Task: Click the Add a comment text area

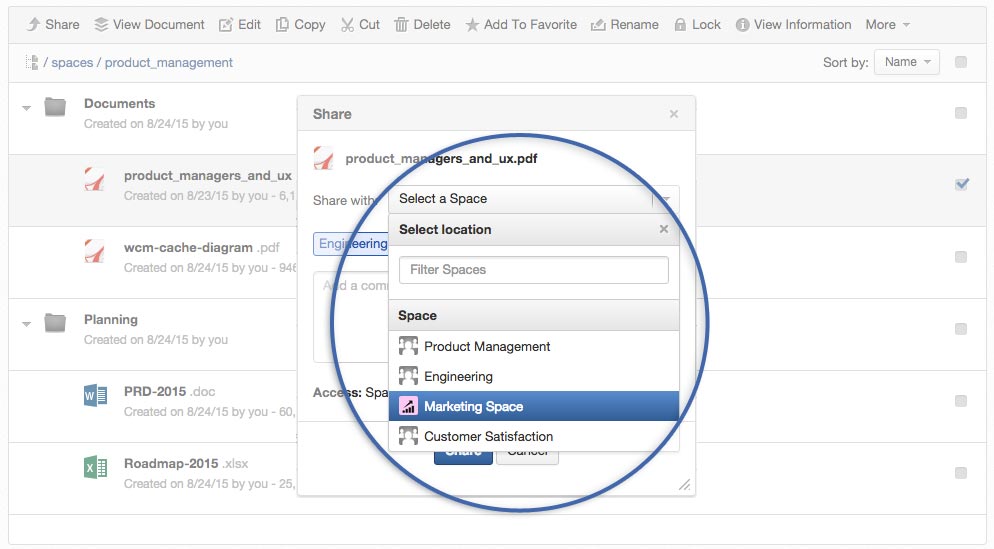Action: coord(351,317)
